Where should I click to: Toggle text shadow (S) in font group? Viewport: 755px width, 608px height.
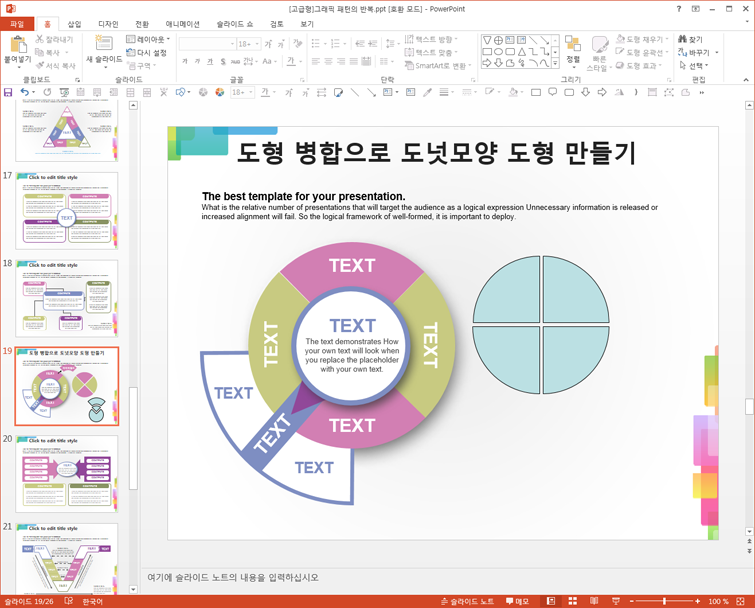point(223,62)
